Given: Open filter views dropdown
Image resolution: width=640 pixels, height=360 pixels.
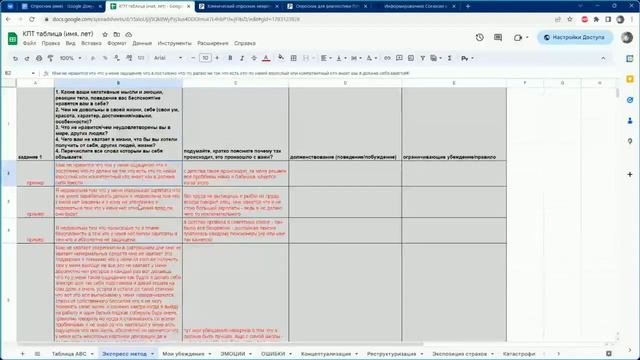Looking at the screenshot, I should click(x=436, y=58).
